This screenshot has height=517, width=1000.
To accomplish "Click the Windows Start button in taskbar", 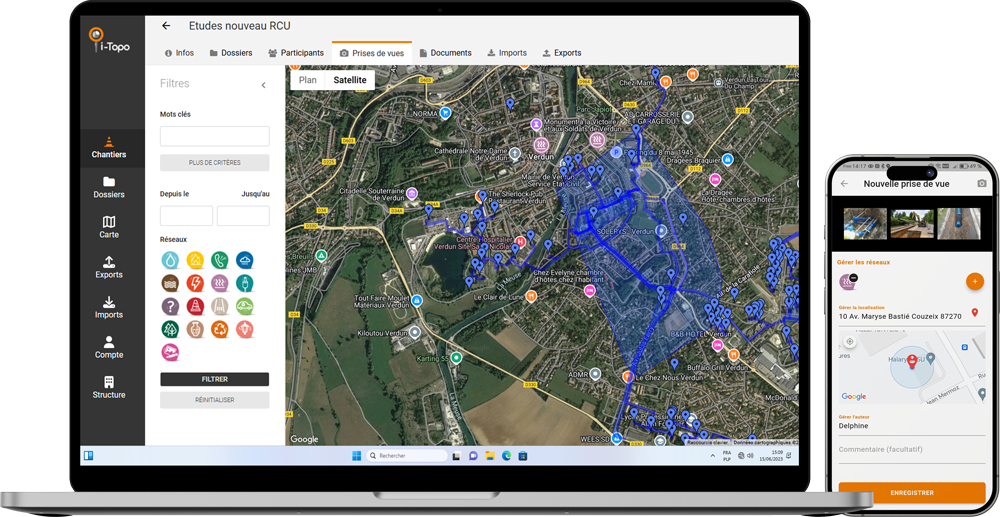I will click(356, 456).
